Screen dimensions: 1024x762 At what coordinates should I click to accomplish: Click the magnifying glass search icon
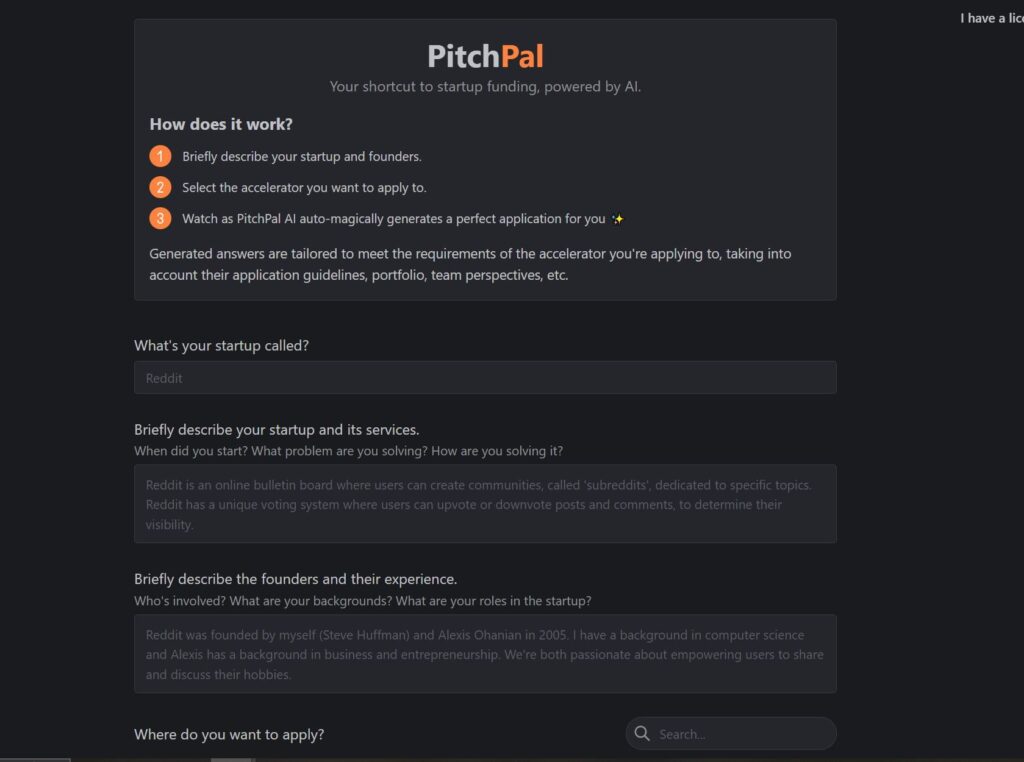(642, 734)
